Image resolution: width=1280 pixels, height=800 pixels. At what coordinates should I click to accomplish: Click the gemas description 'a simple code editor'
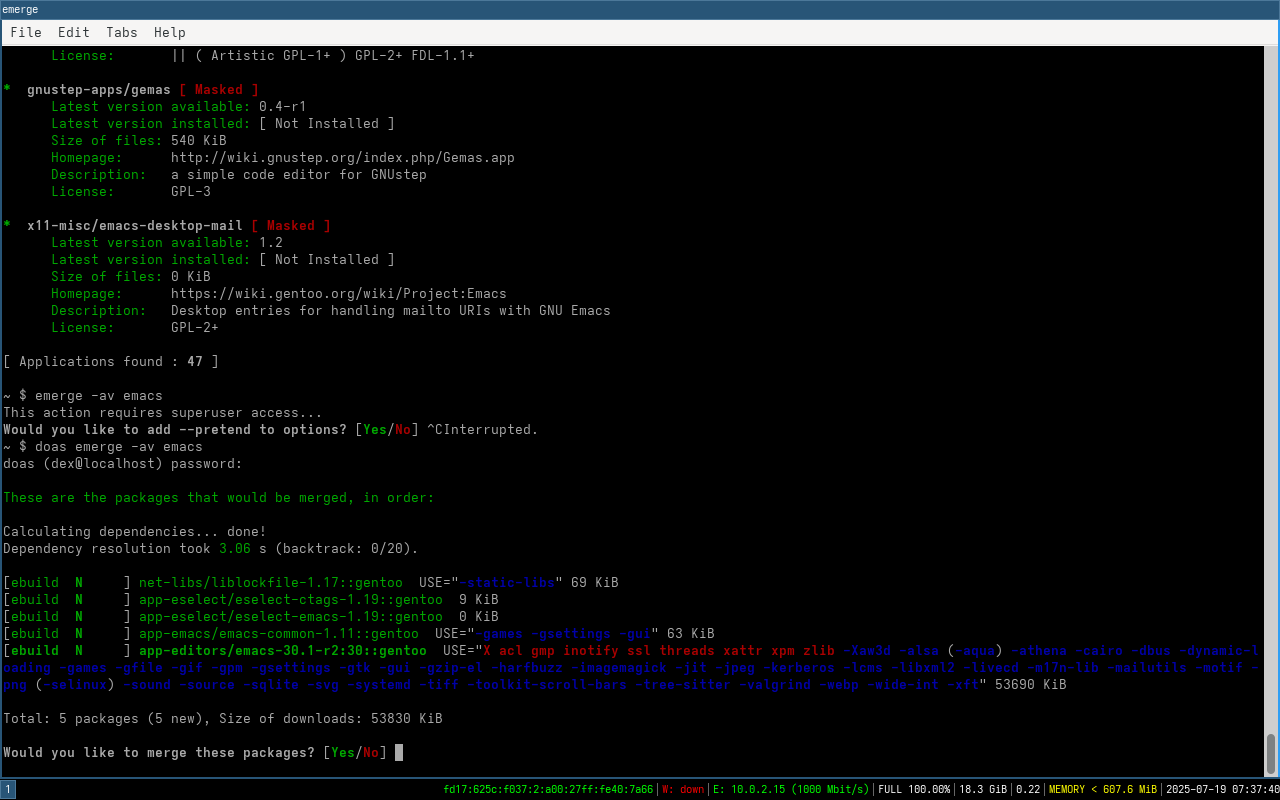[299, 174]
